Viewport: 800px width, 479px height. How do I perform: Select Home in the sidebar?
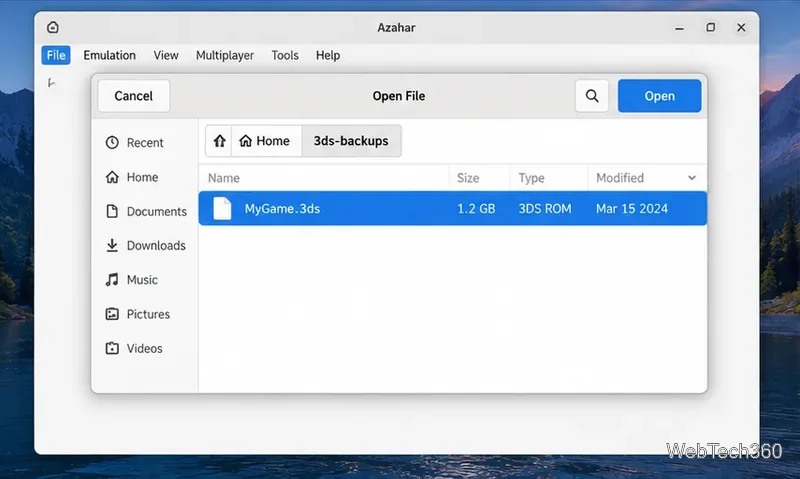132,177
